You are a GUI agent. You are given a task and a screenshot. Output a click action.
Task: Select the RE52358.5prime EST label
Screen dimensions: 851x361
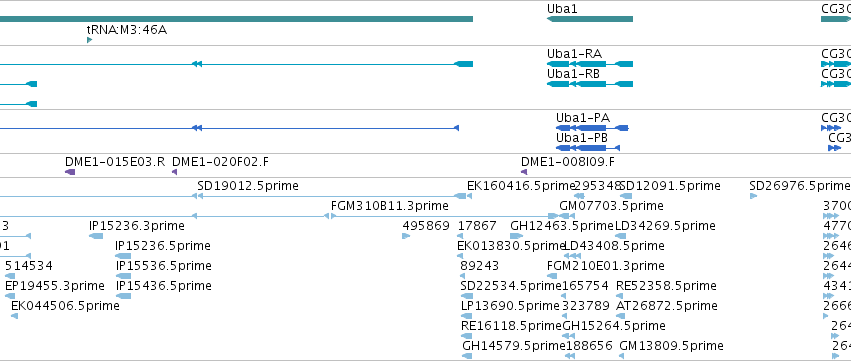point(666,286)
